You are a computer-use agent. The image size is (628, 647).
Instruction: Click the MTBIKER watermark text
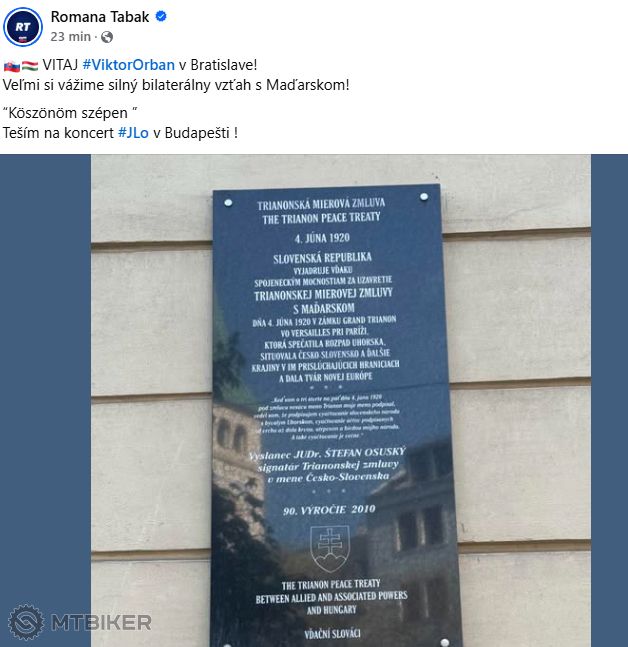coord(101,623)
